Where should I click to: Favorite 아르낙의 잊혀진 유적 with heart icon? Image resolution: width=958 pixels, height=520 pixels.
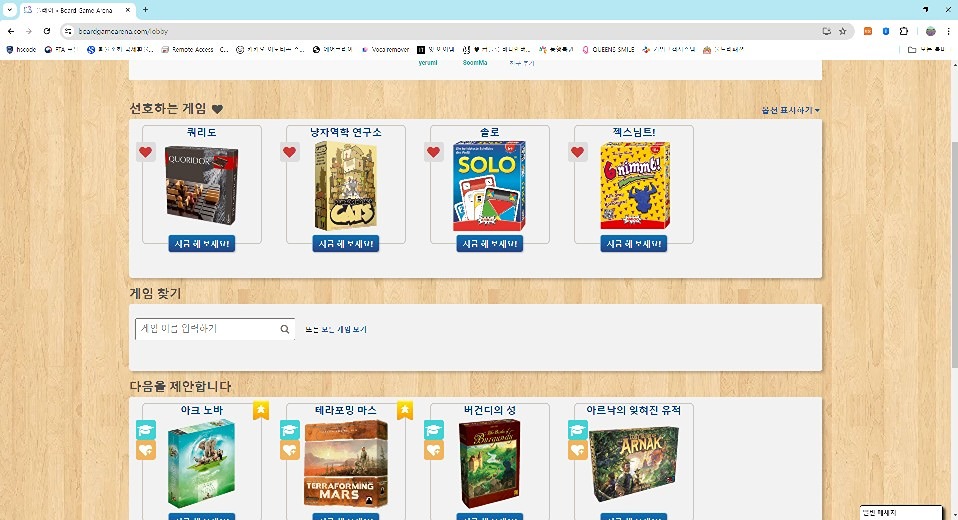point(578,450)
